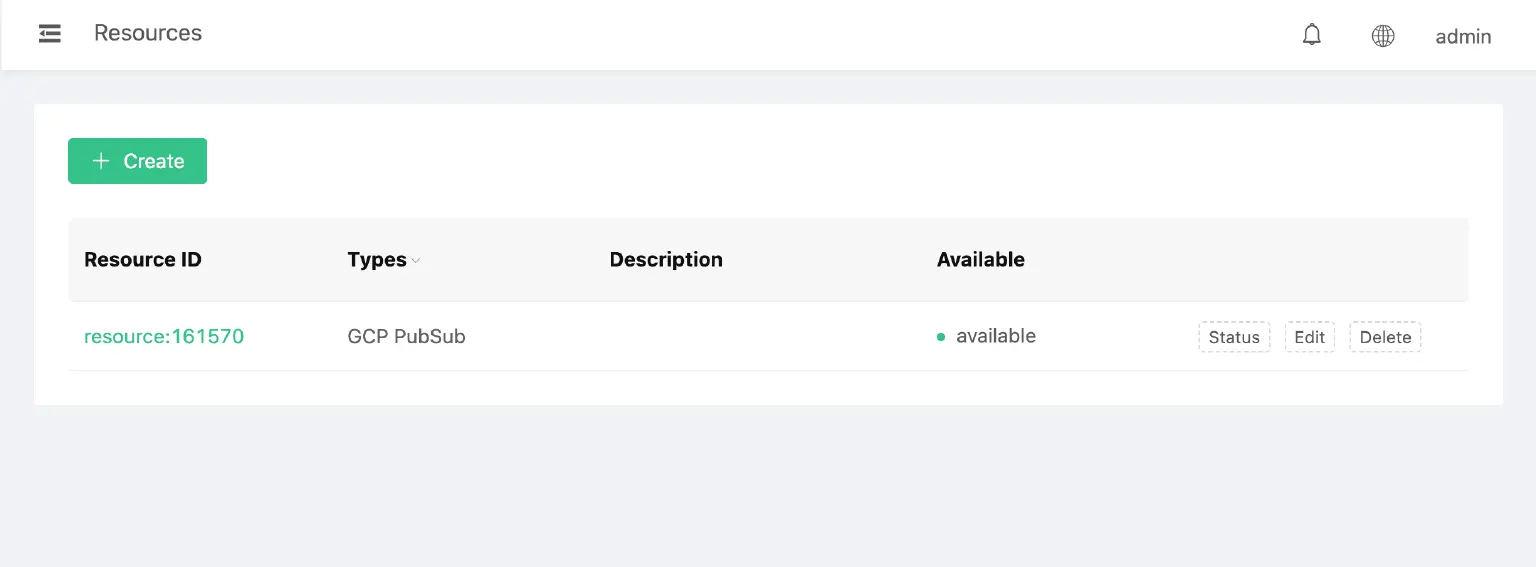This screenshot has height=567, width=1536.
Task: Click the globe language icon
Action: pyautogui.click(x=1383, y=36)
